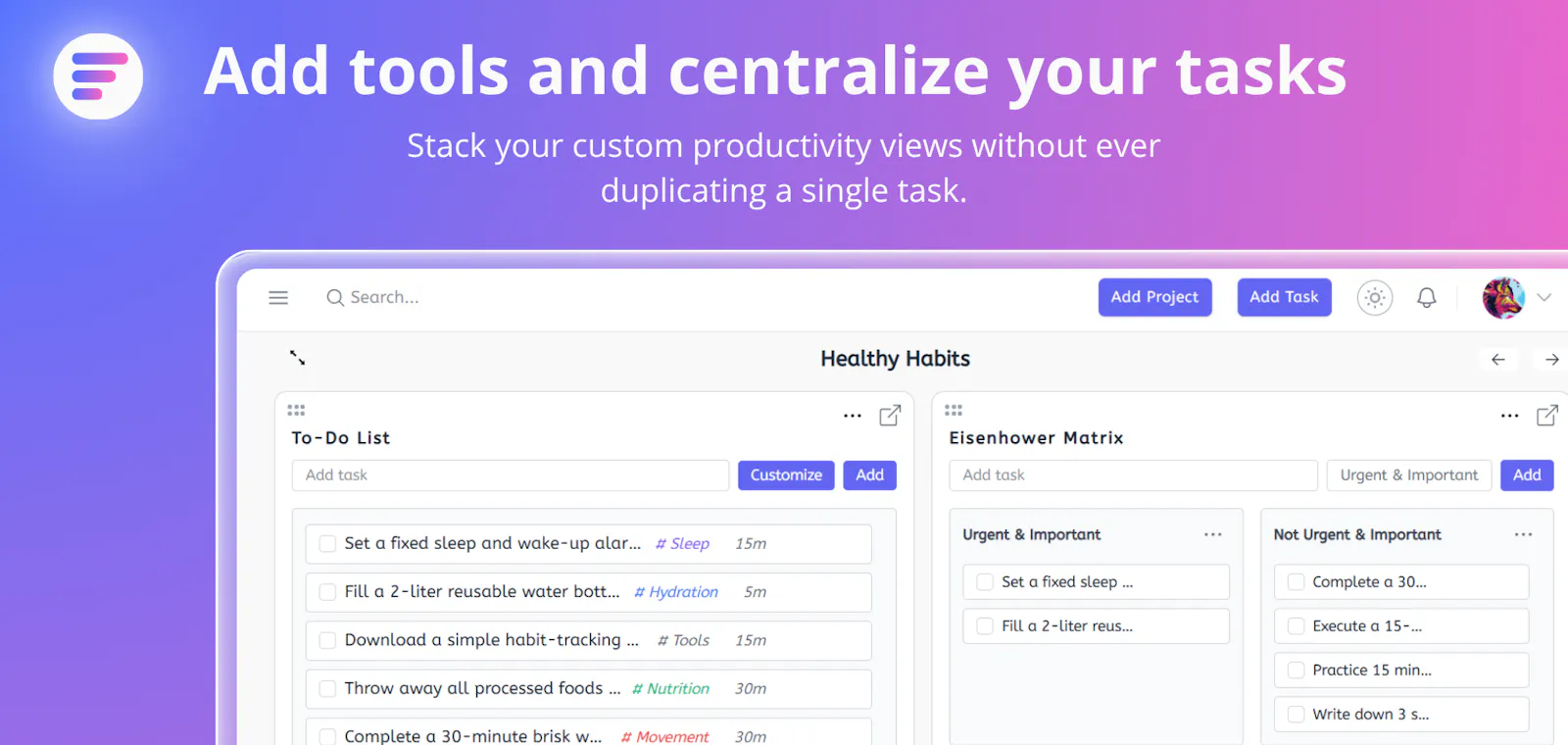This screenshot has width=1568, height=745.
Task: Check off 'Download a simple habit-tracking' task
Action: [328, 640]
